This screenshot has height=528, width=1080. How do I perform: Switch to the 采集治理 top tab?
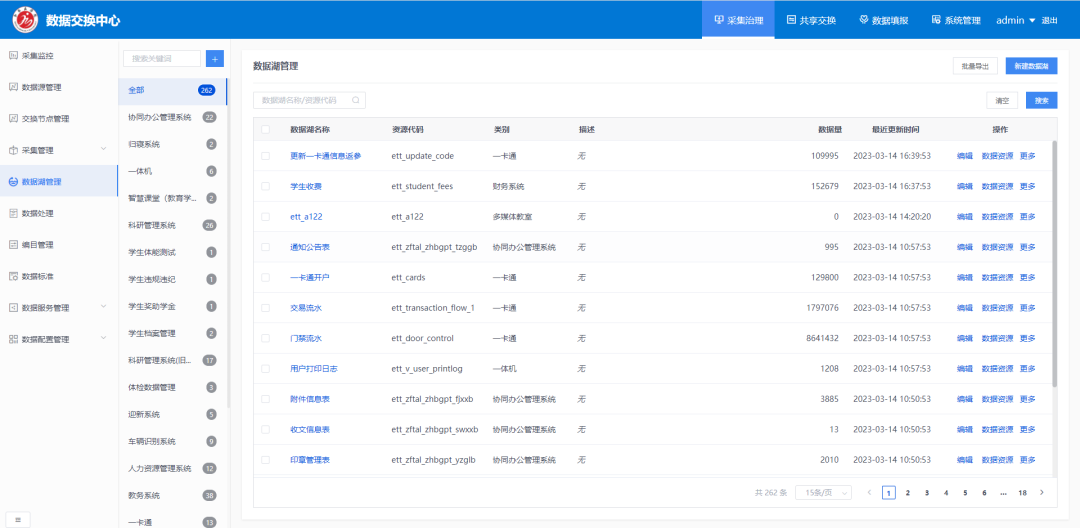click(738, 20)
